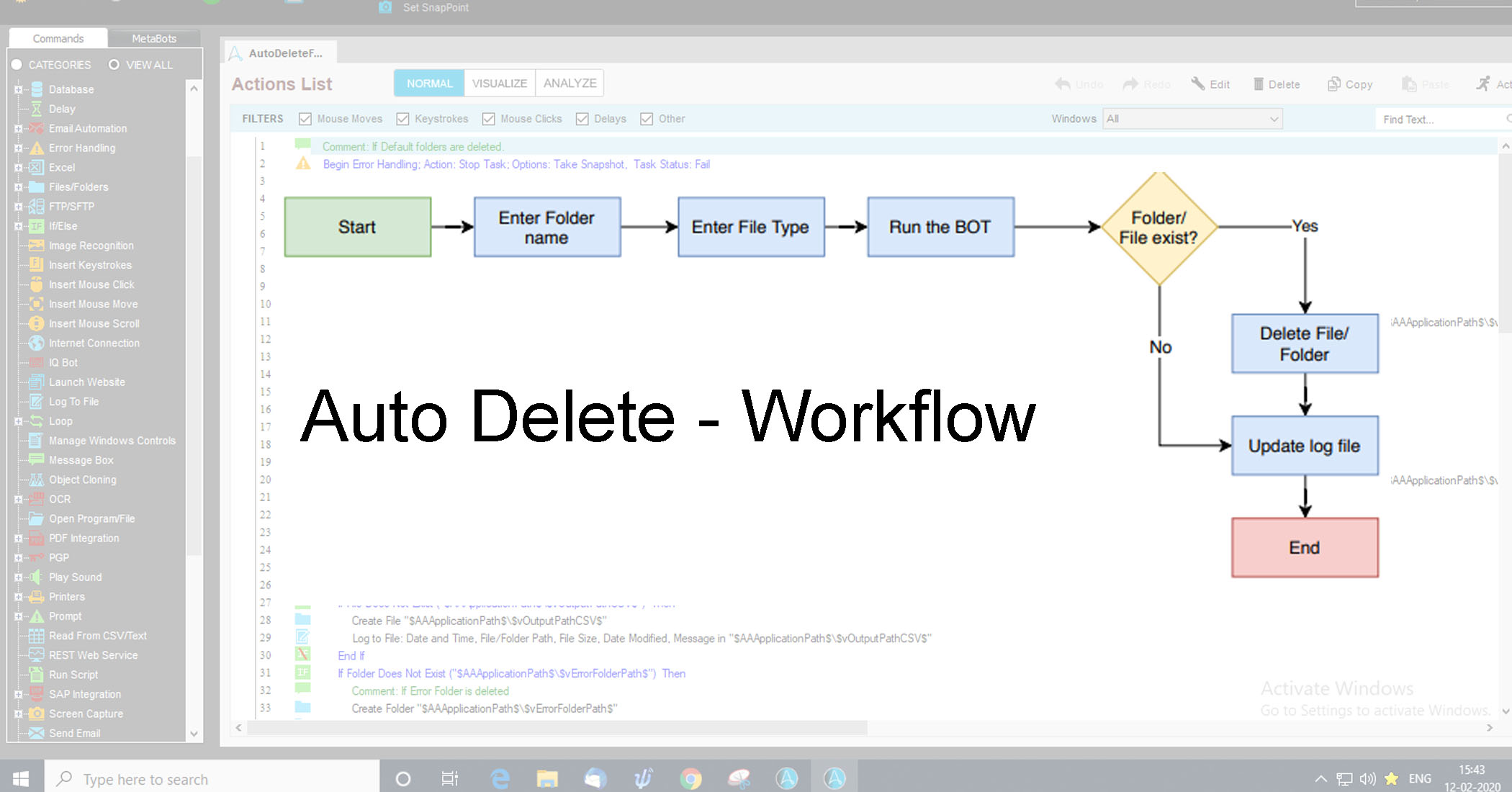Click the Message Box icon
Screen dimensions: 1512x792
pyautogui.click(x=36, y=460)
